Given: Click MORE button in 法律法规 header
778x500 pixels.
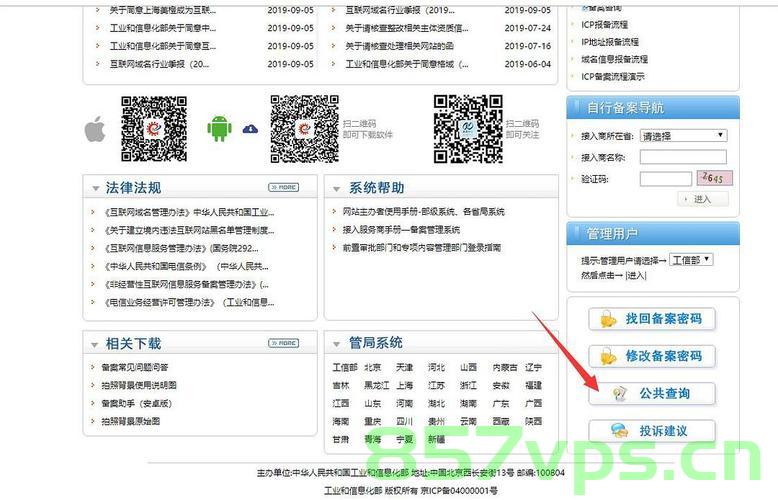Looking at the screenshot, I should pos(284,188).
